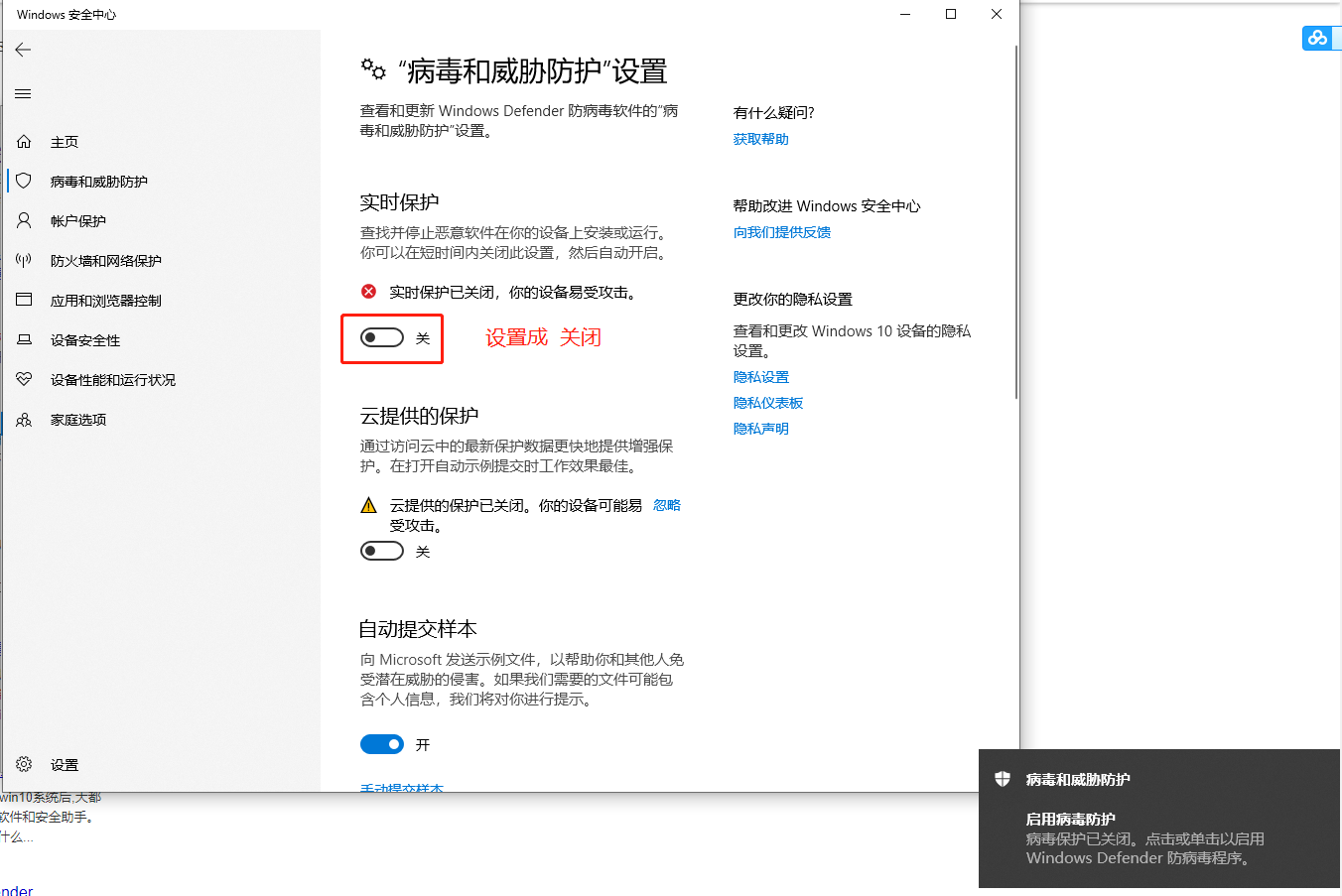Click the person icon for account protection
Viewport: 1342px width, 896px height.
[24, 220]
